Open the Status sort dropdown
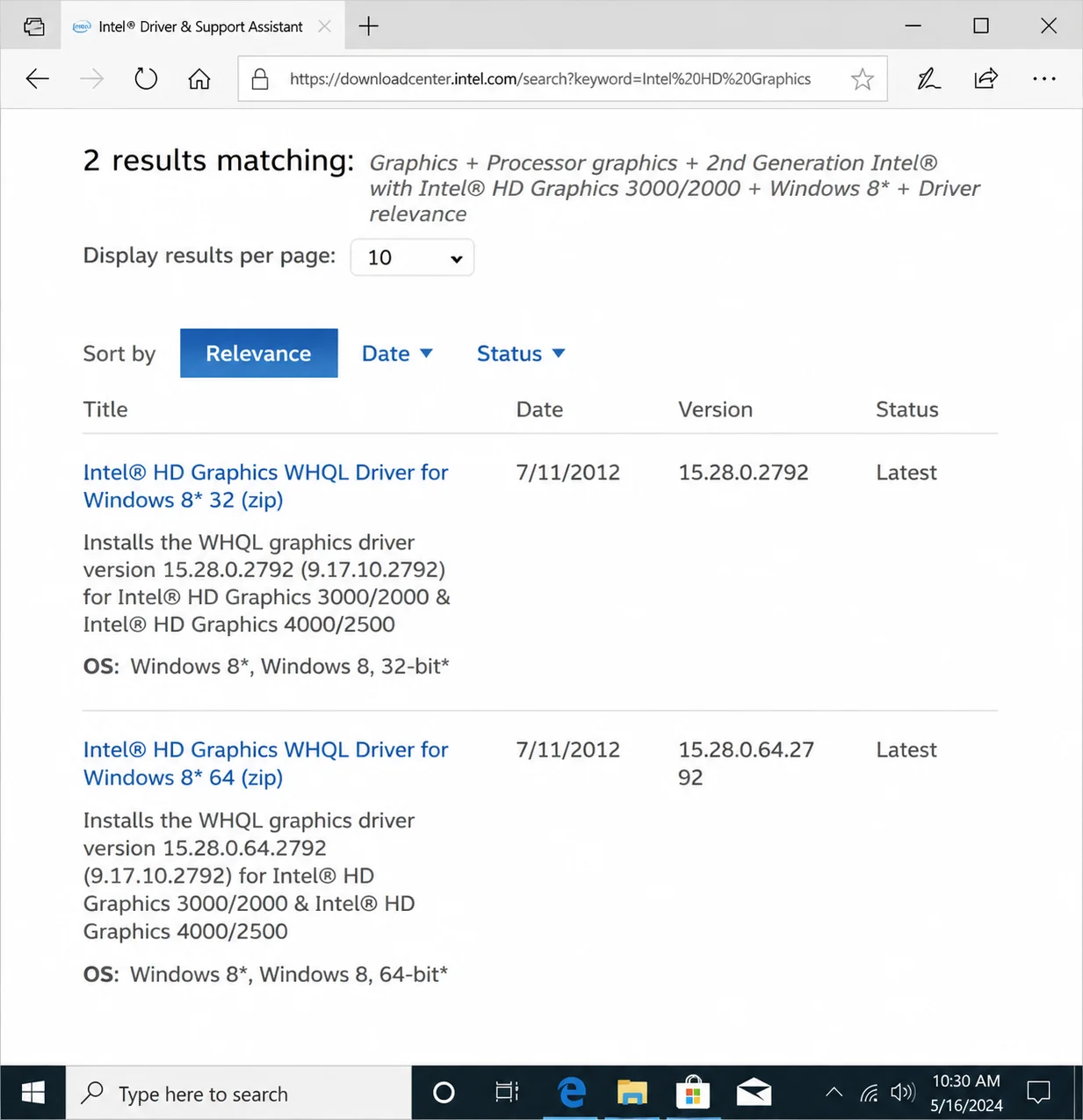Viewport: 1083px width, 1120px height. (521, 353)
